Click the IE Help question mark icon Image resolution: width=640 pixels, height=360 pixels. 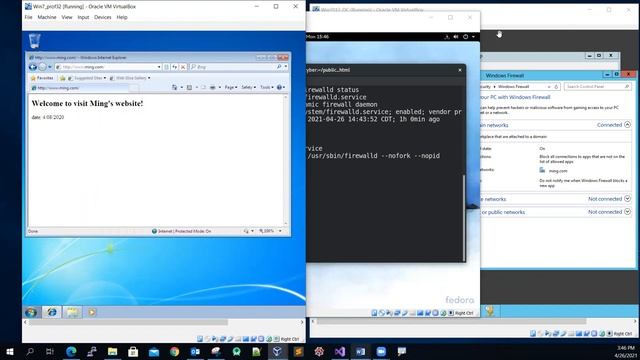[280, 87]
